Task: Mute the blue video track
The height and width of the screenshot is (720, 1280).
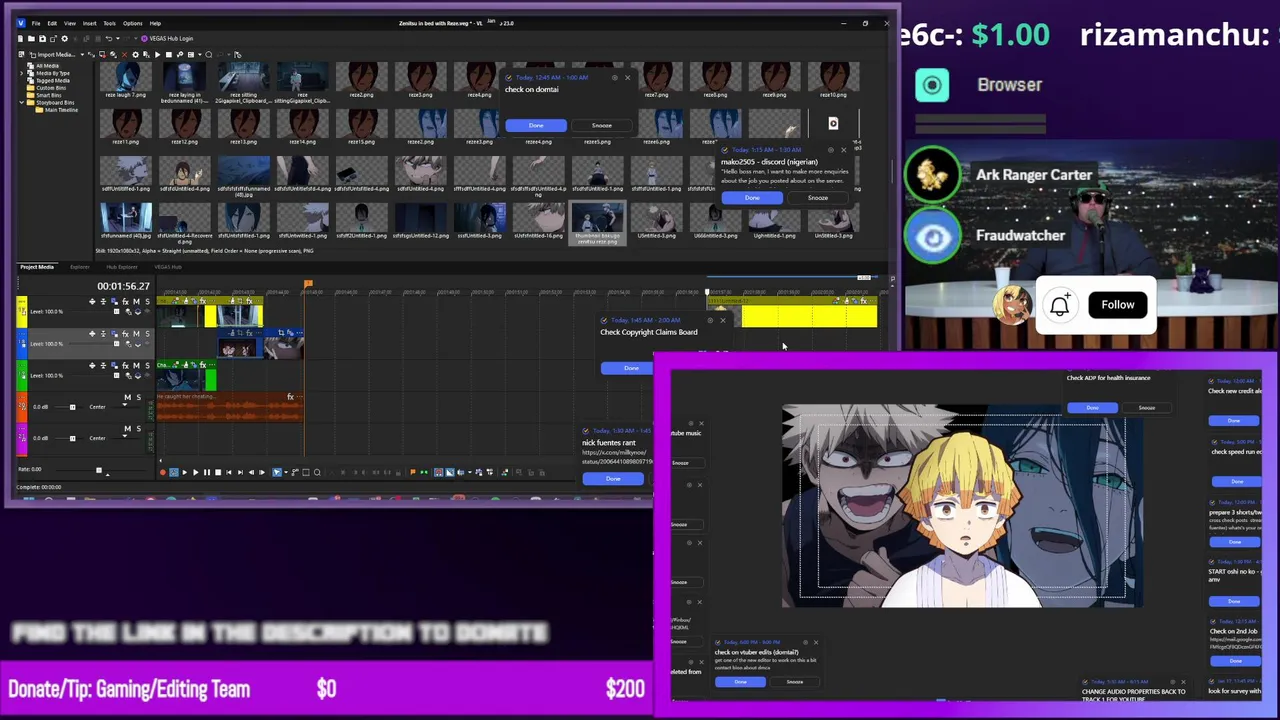Action: click(136, 334)
